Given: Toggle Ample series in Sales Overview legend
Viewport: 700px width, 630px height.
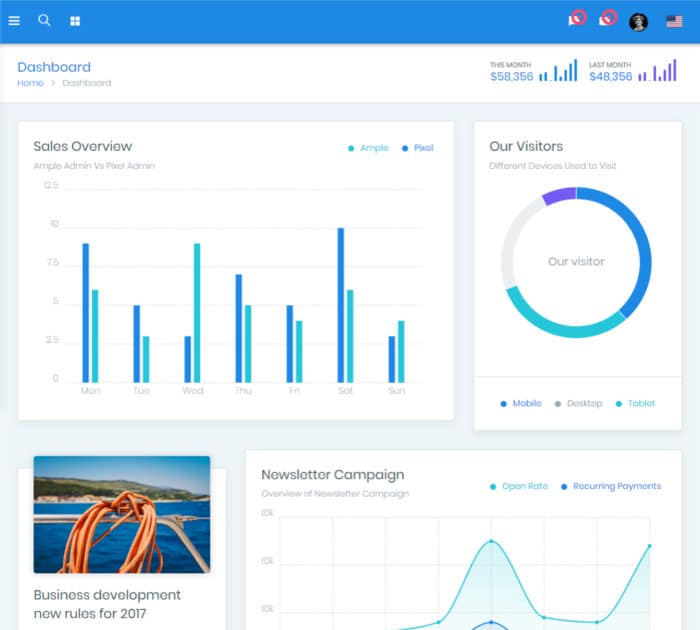Looking at the screenshot, I should click(368, 148).
